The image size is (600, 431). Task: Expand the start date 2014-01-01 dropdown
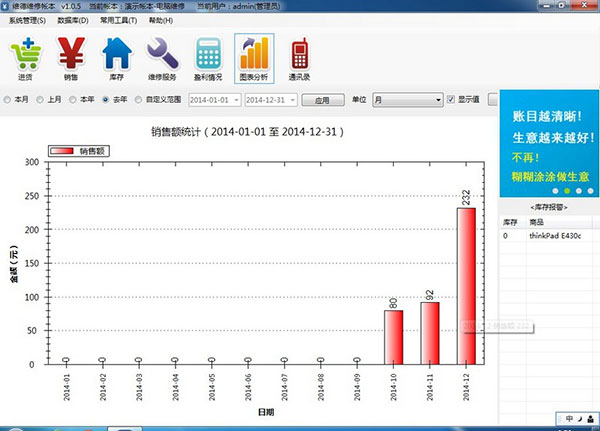(x=236, y=100)
